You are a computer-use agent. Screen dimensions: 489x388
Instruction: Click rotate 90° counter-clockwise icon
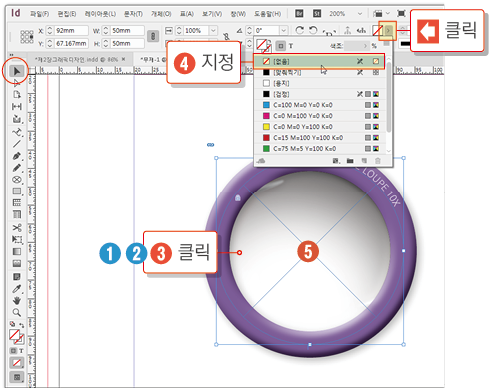point(313,30)
